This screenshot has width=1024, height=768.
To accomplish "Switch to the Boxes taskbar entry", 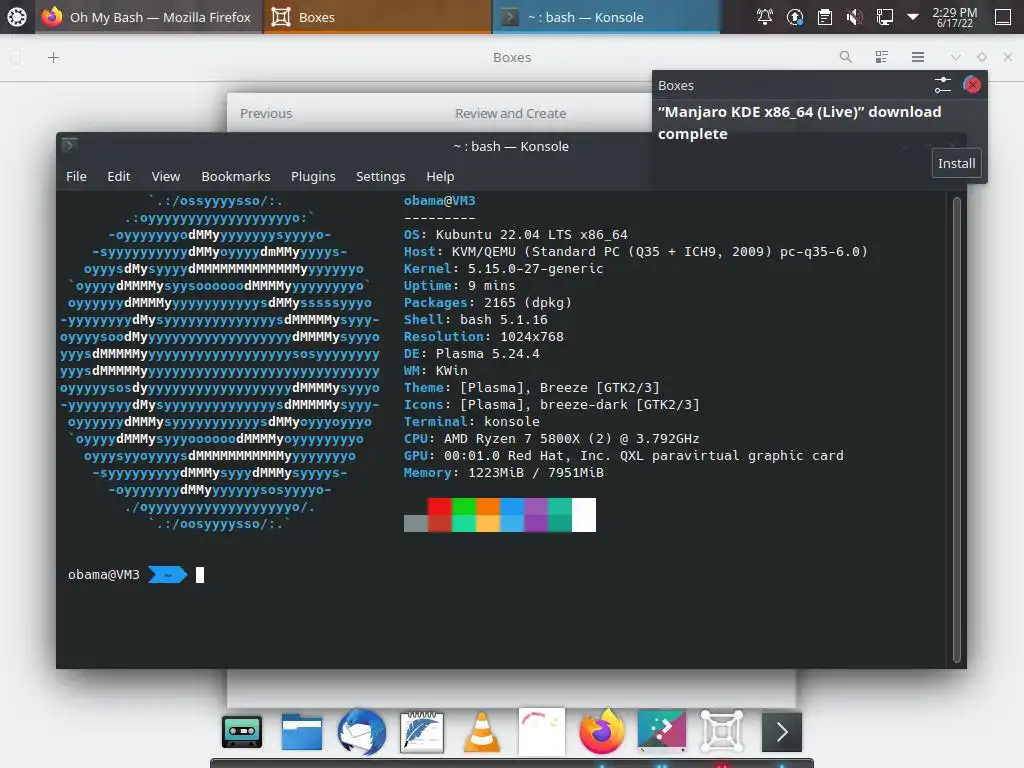I will tap(377, 17).
